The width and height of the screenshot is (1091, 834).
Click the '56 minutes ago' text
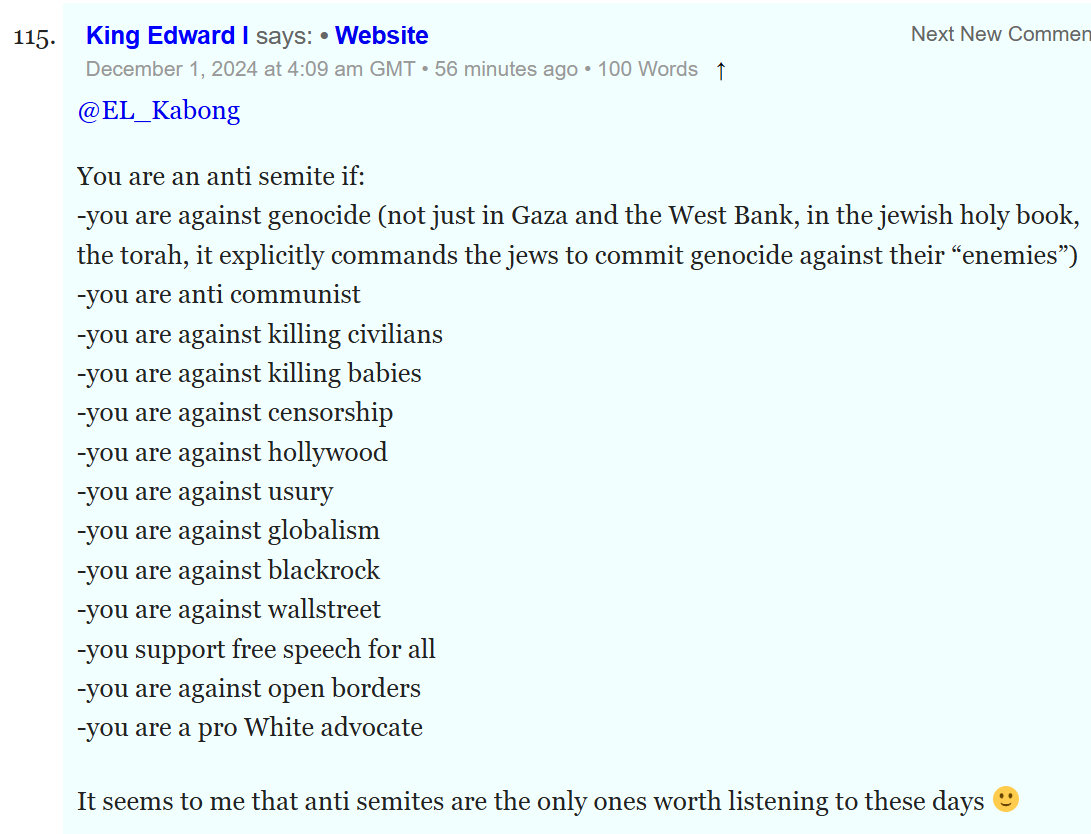pyautogui.click(x=506, y=69)
